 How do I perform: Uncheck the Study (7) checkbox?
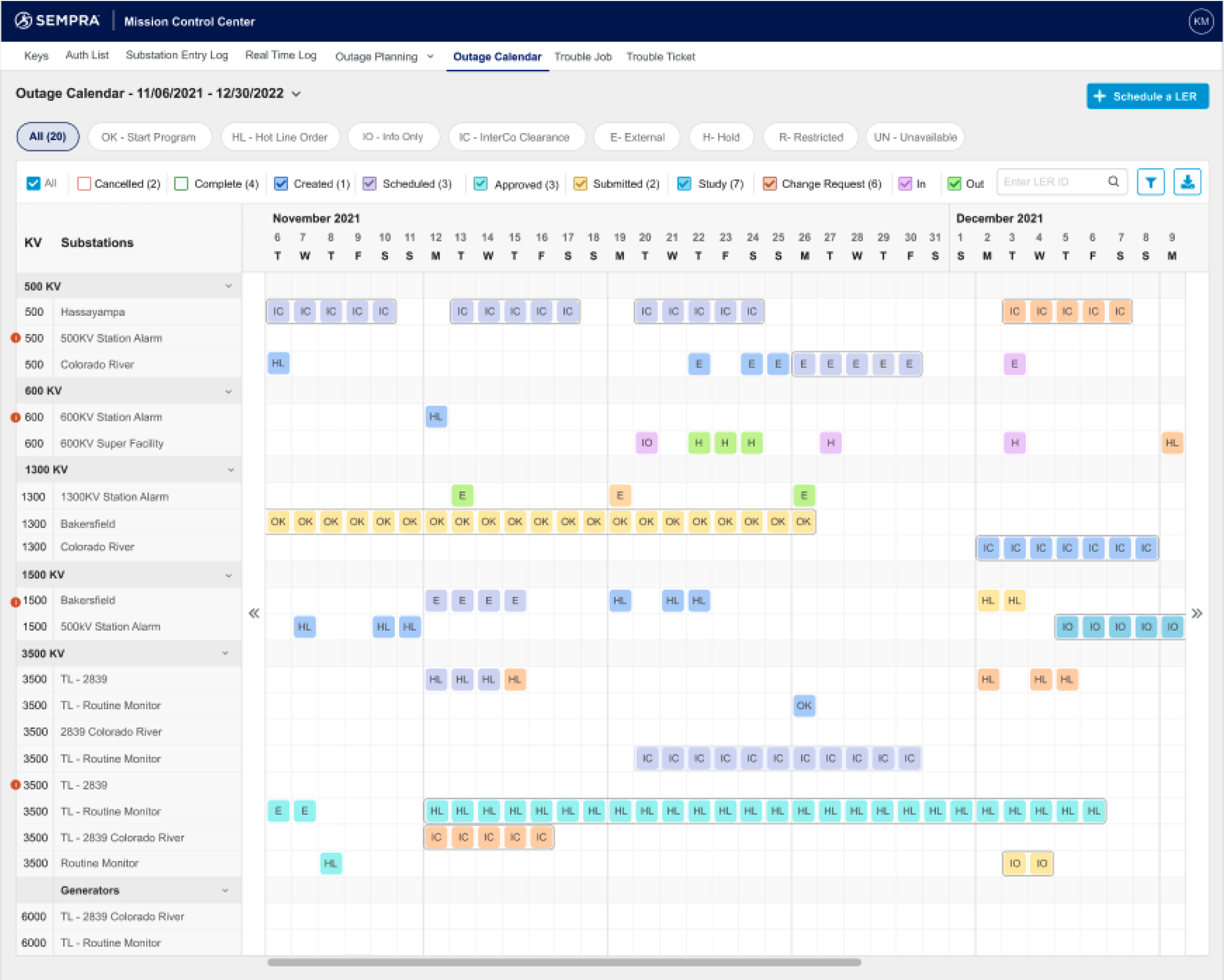click(x=684, y=184)
